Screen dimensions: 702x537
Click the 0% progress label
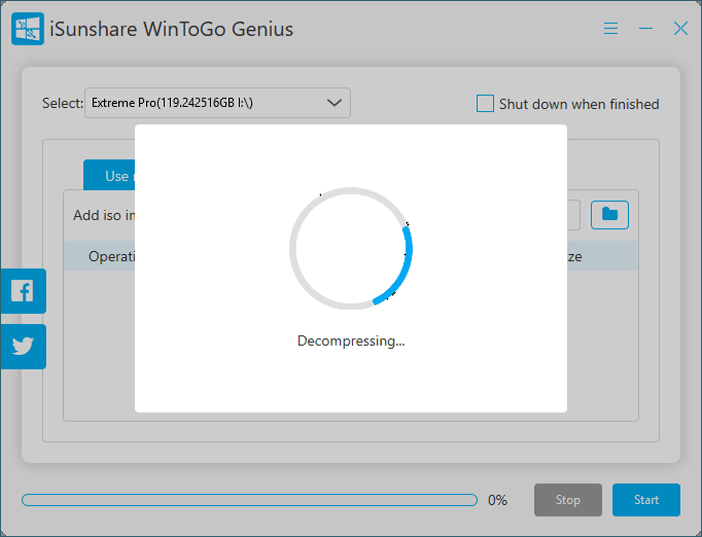coord(497,500)
